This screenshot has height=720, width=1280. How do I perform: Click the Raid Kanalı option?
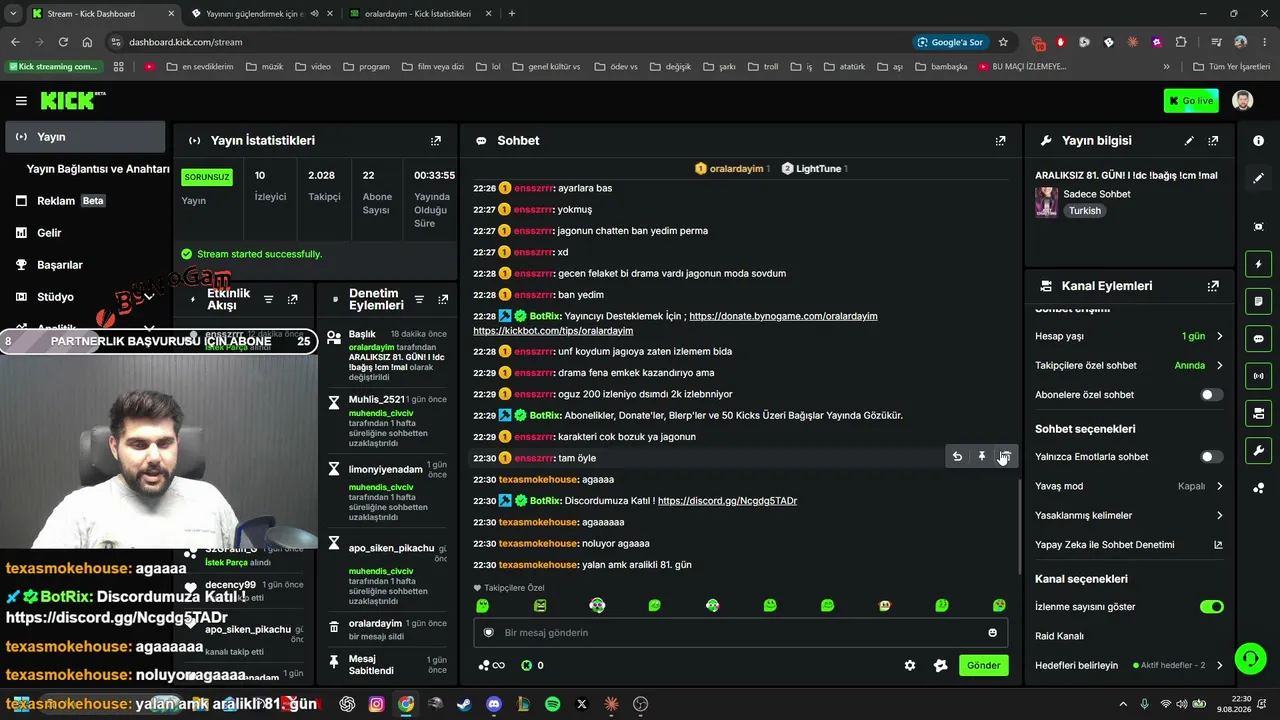pos(1059,636)
